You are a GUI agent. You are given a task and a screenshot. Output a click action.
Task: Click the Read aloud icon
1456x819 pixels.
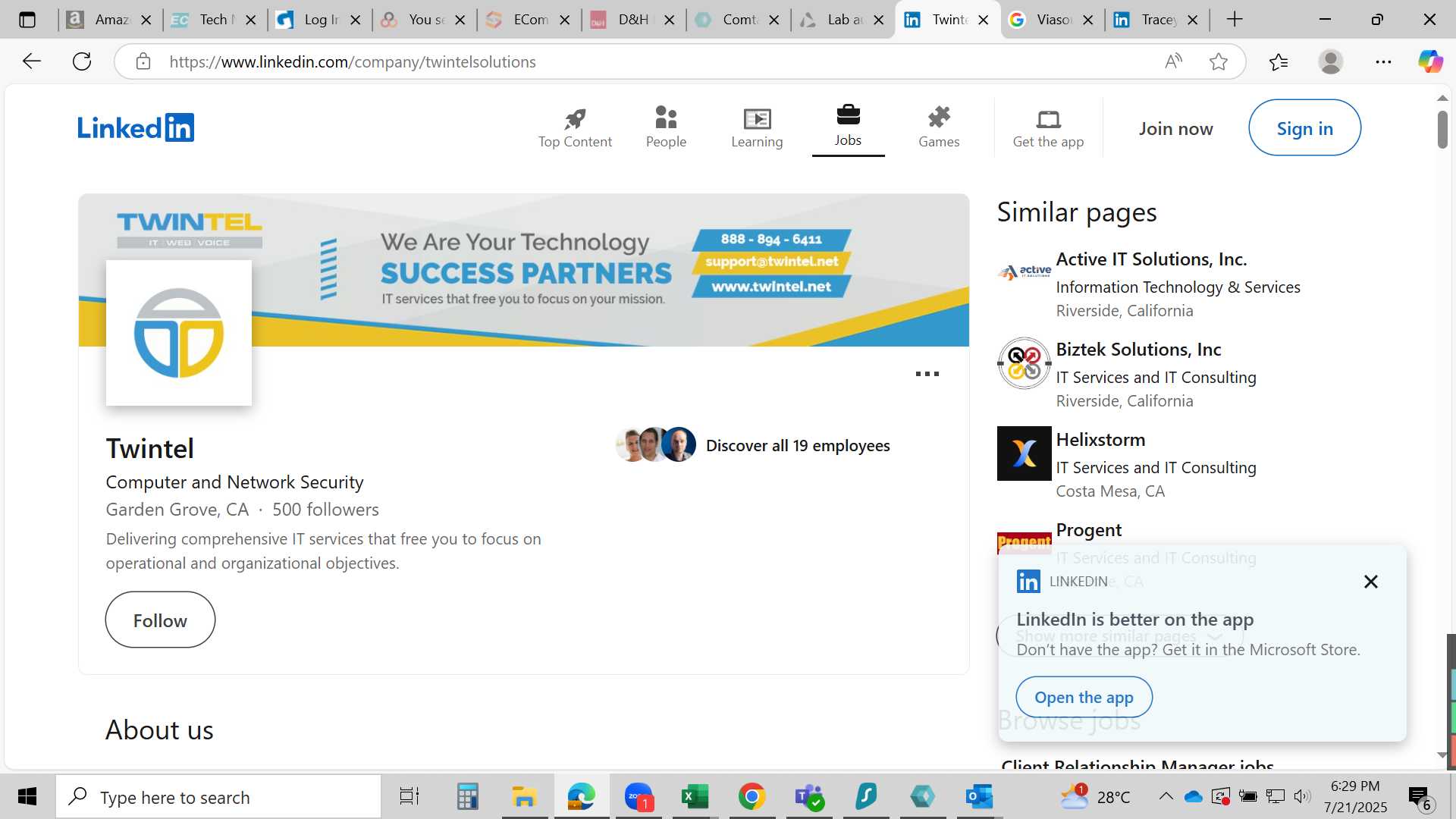tap(1173, 61)
